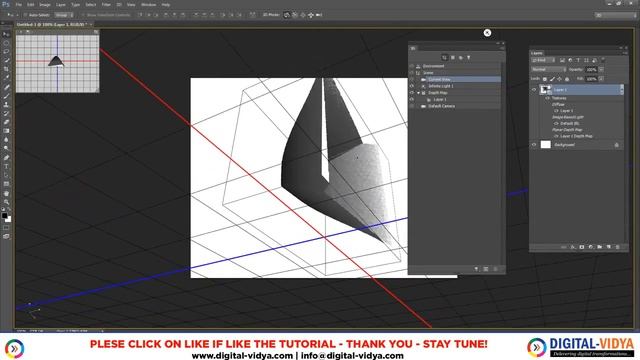
Task: Select the Horizontal Type tool
Action: point(6,166)
